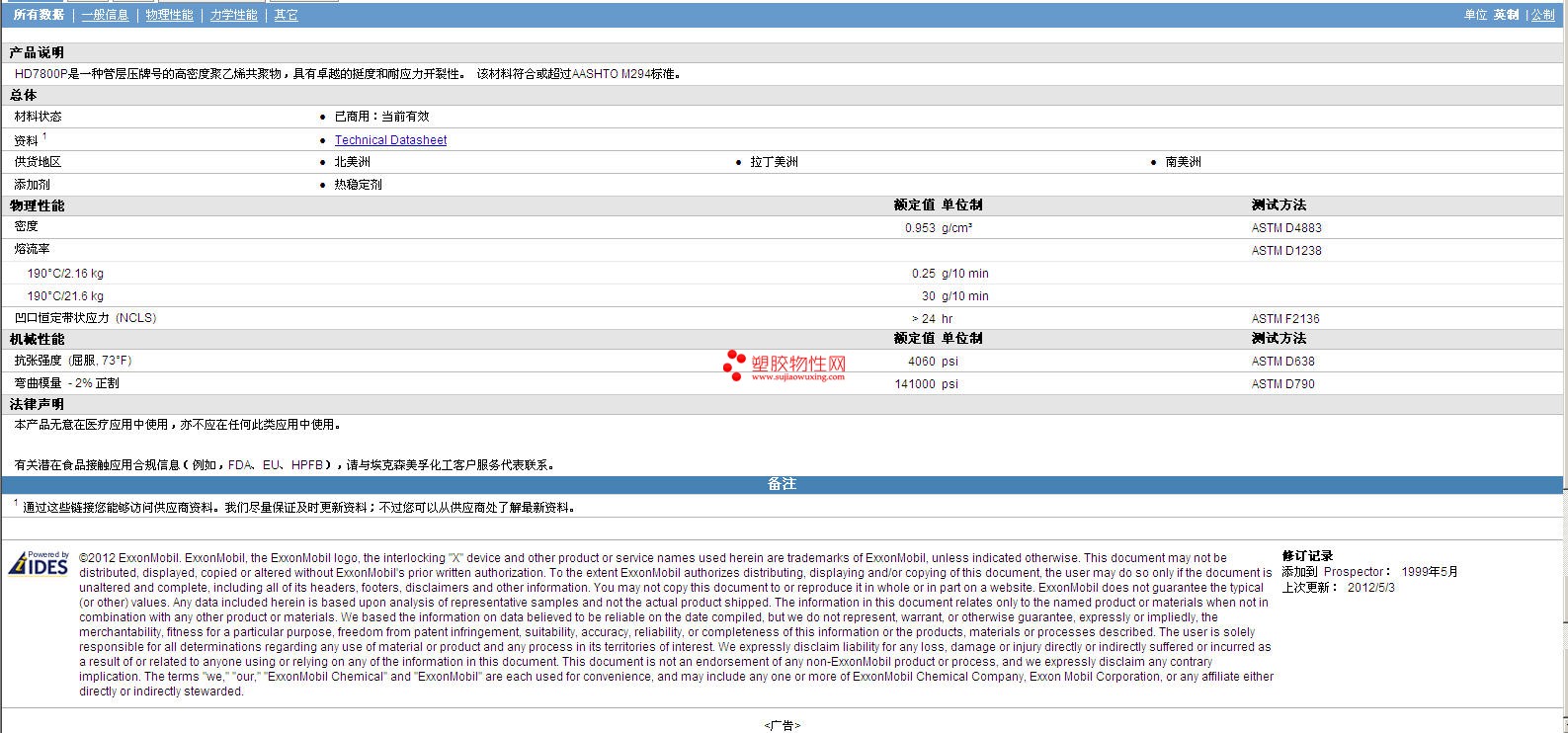Click the <广告> label at the bottom
1568x733 pixels.
coord(782,726)
